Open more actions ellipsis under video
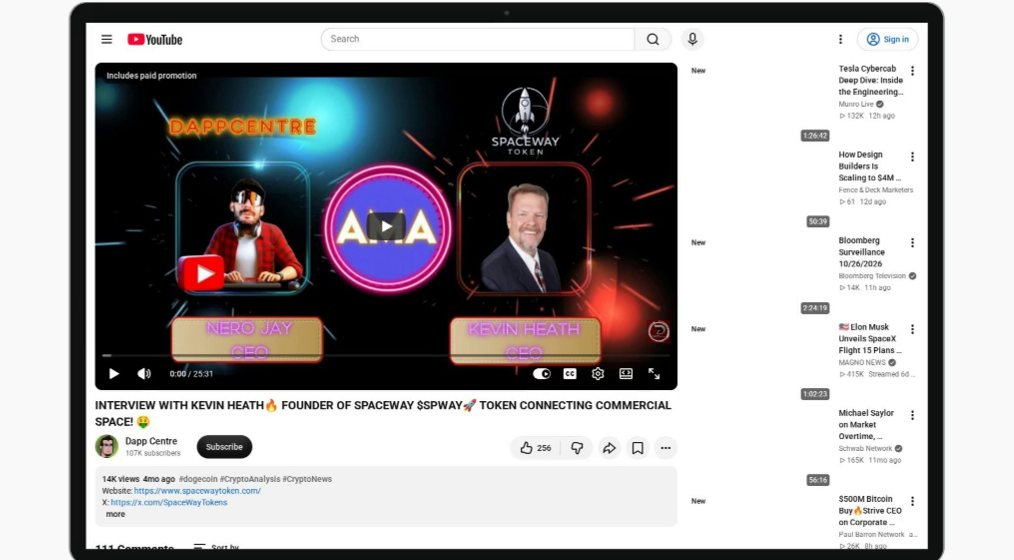The image size is (1014, 560). tap(665, 447)
